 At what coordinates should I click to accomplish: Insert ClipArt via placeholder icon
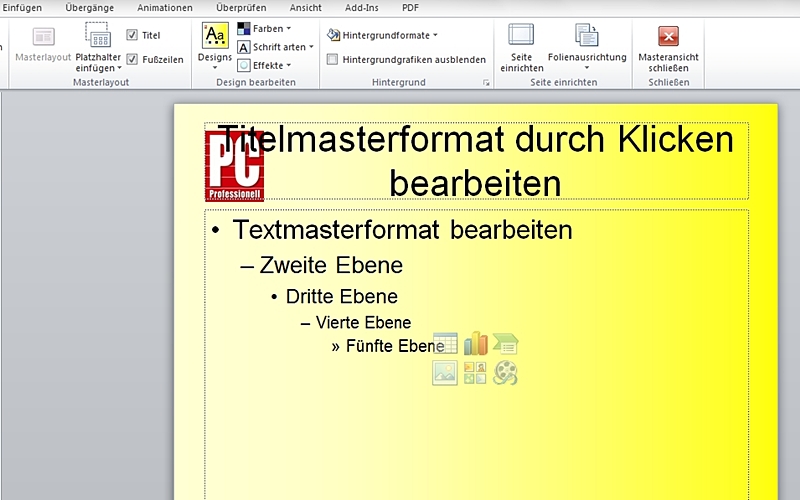coord(475,373)
